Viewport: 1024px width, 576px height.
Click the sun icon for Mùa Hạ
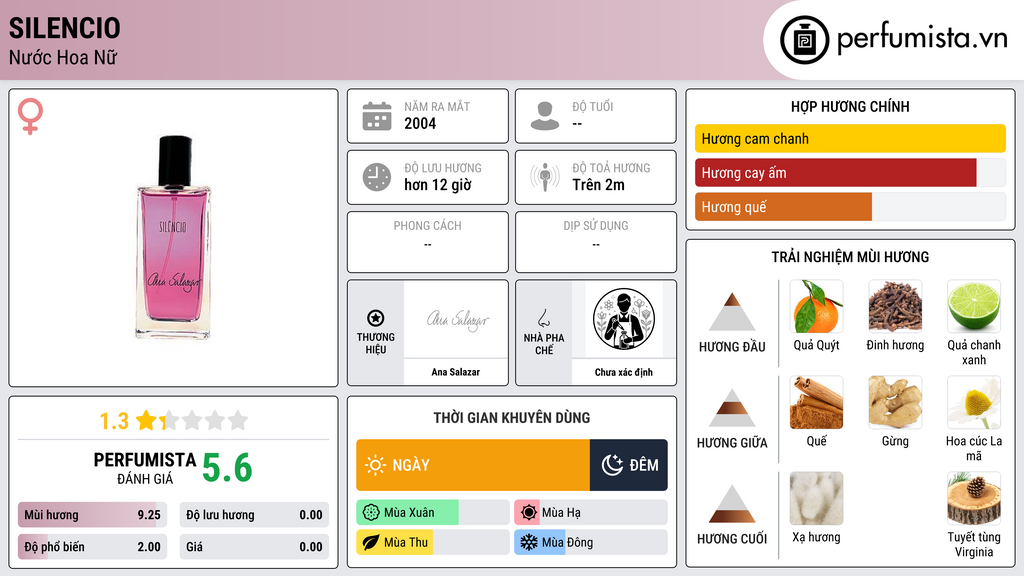click(x=529, y=513)
